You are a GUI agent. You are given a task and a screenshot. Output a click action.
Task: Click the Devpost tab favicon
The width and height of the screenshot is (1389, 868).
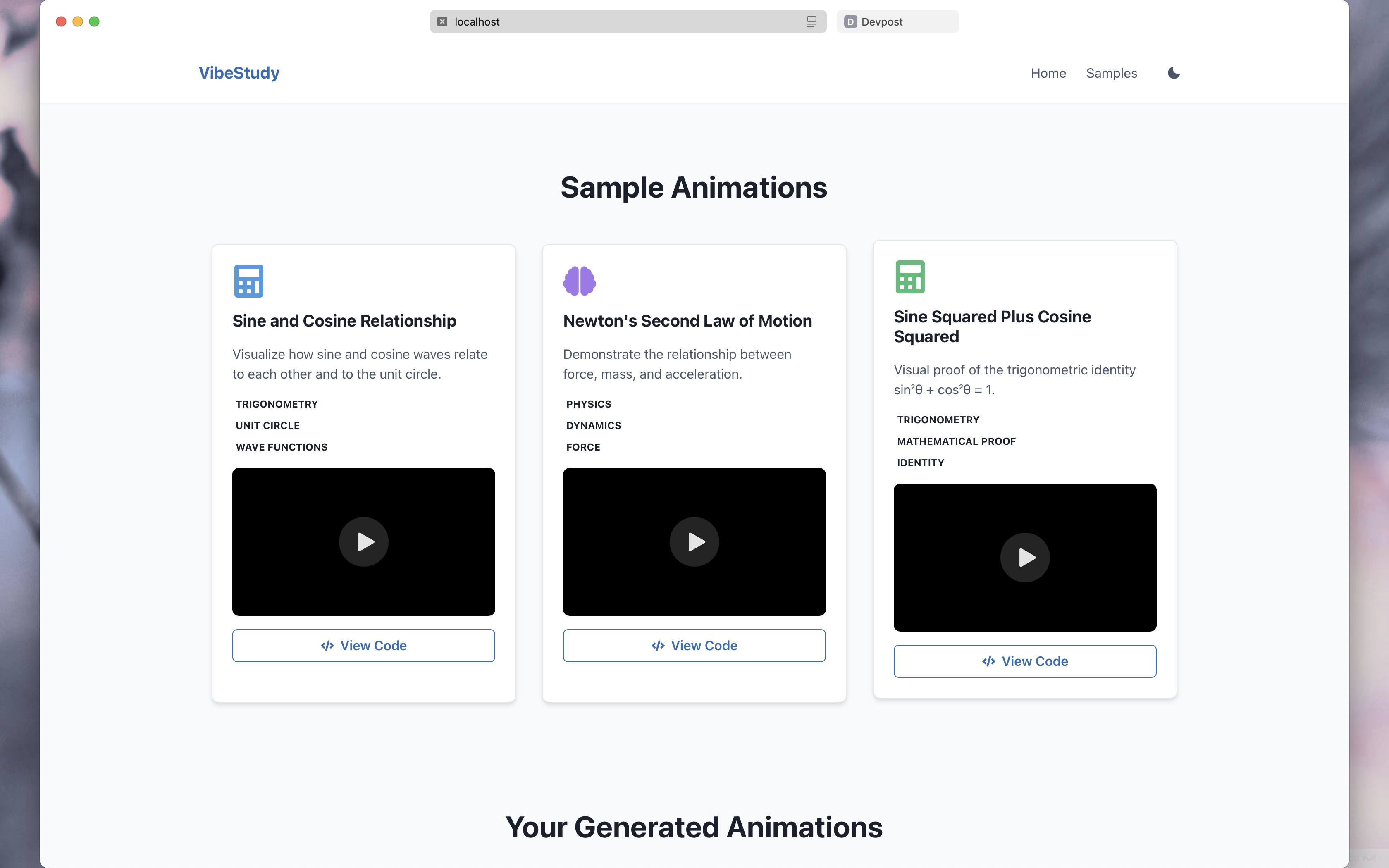[x=850, y=22]
